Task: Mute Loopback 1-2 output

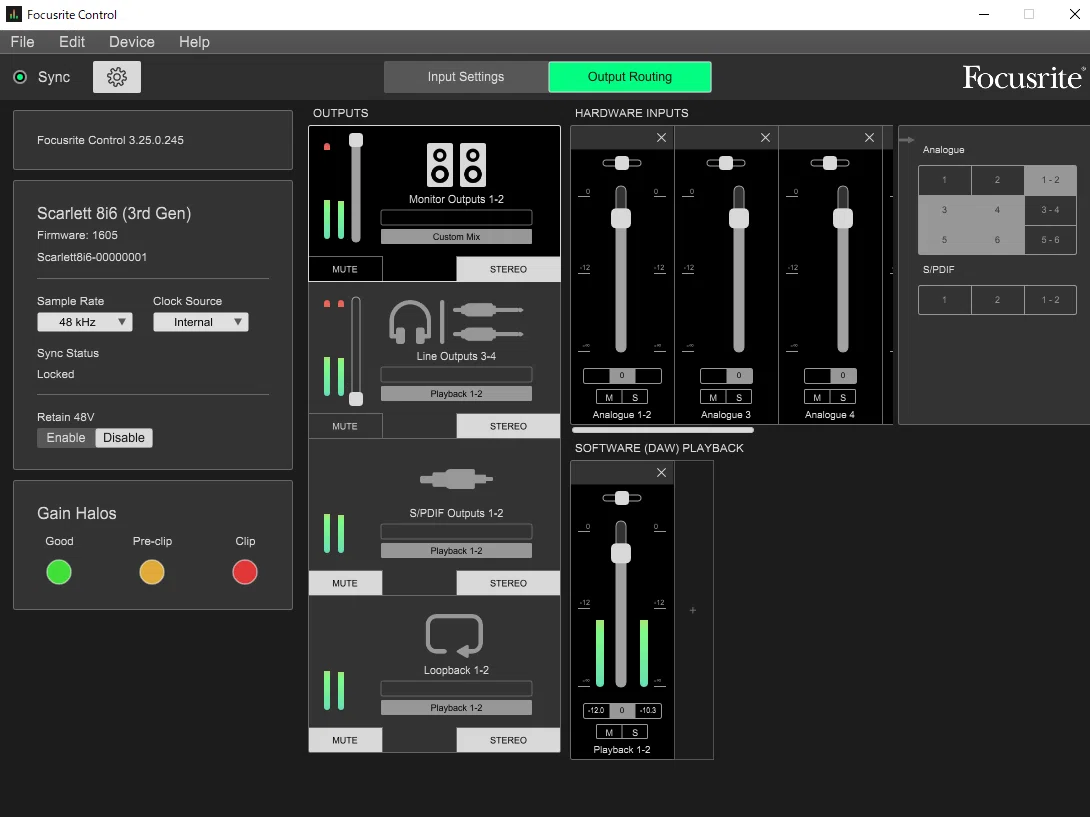Action: point(345,741)
